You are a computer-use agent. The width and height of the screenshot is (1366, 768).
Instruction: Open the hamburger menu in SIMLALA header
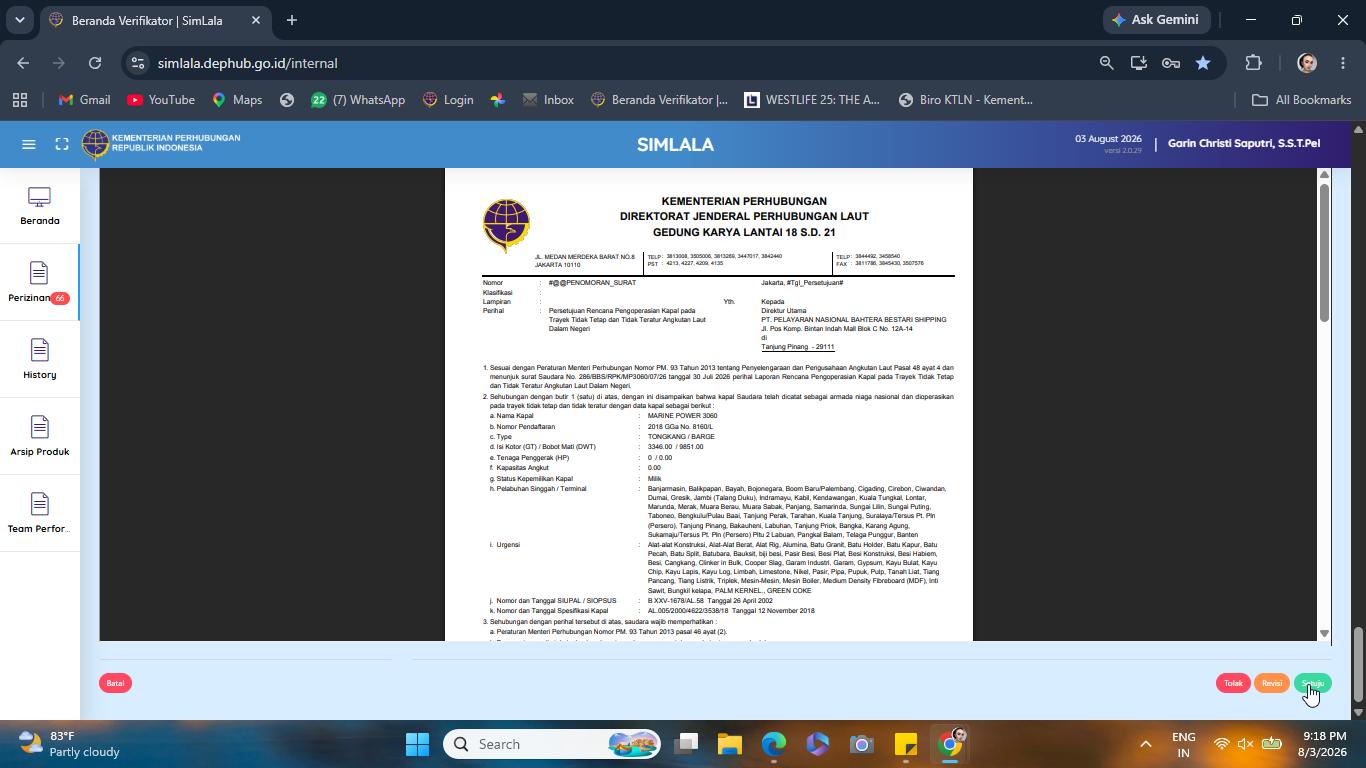[x=29, y=144]
